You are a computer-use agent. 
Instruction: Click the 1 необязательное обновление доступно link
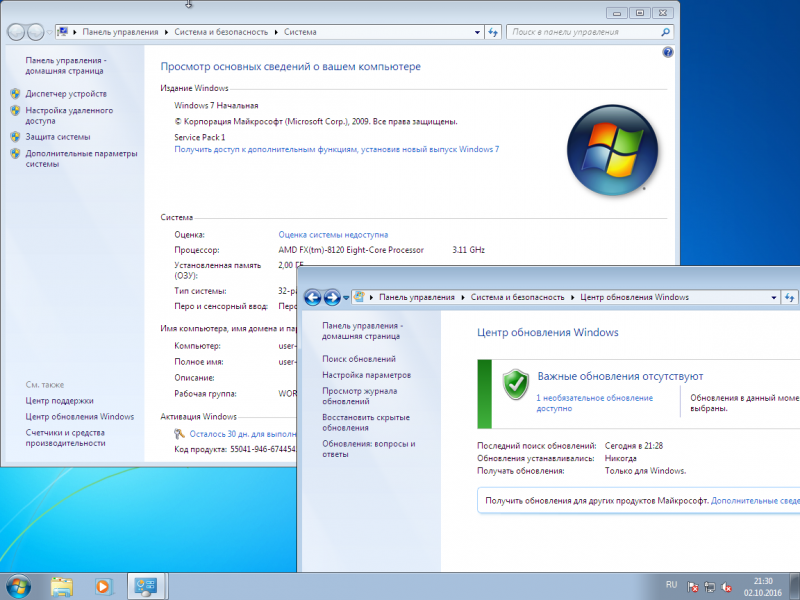(x=594, y=403)
